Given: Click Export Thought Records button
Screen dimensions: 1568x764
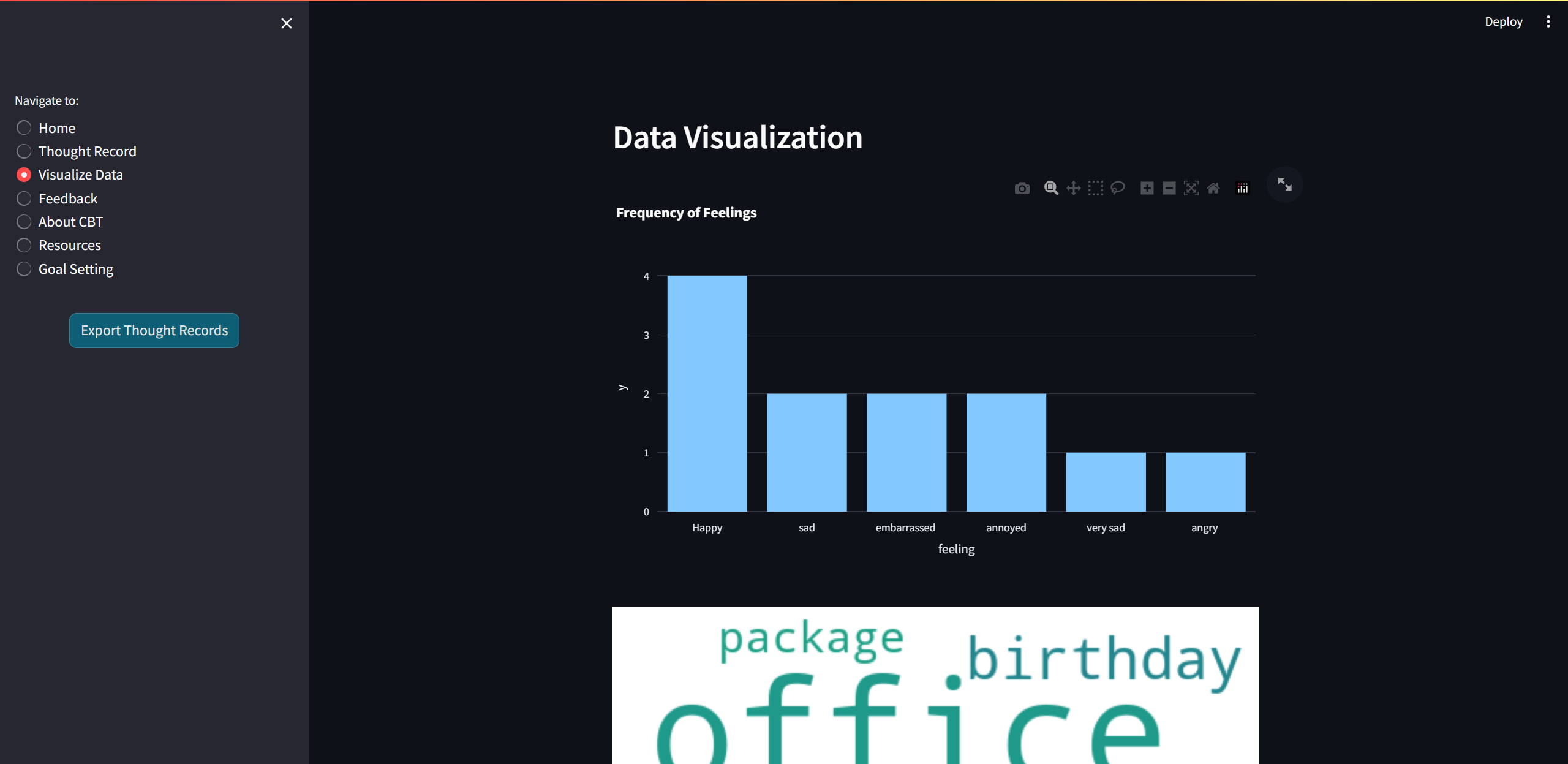Looking at the screenshot, I should (154, 330).
